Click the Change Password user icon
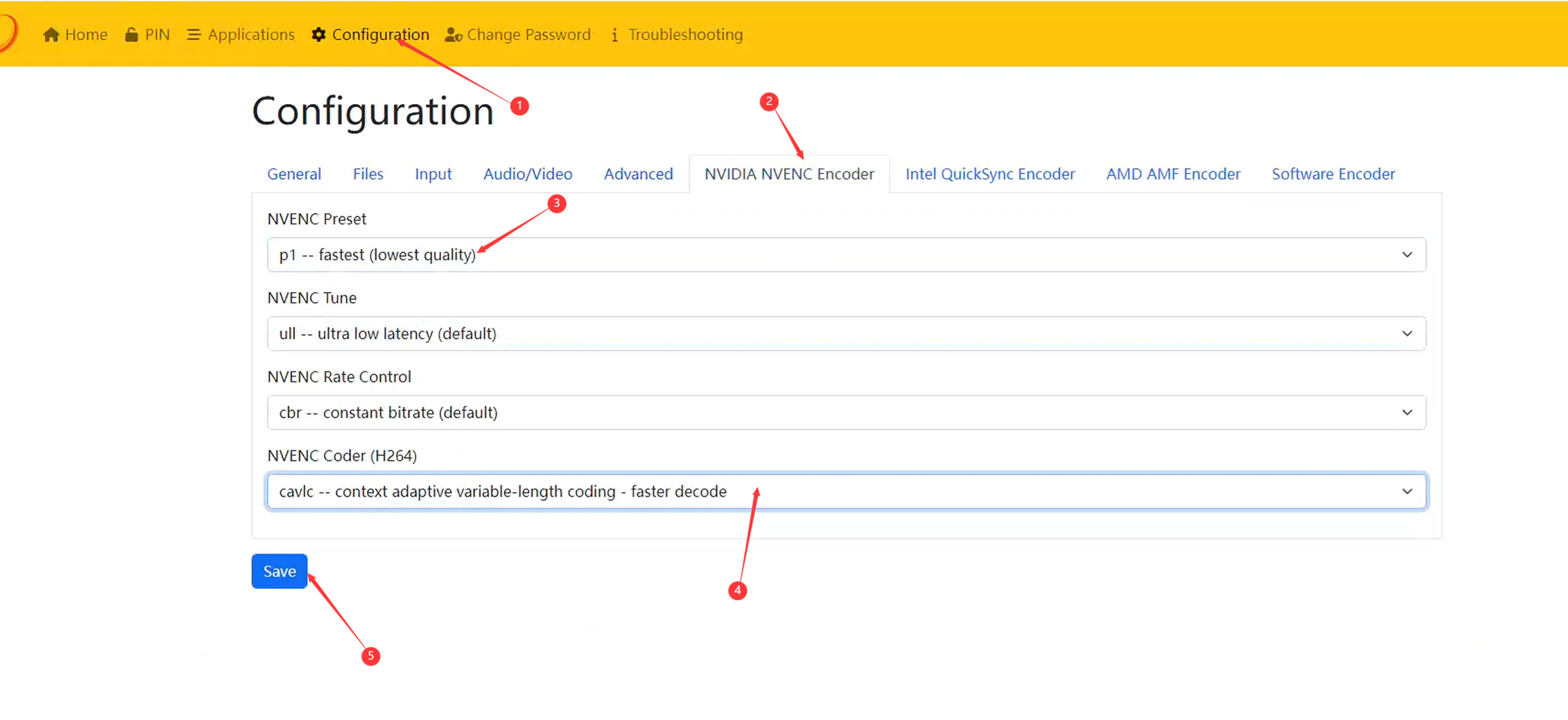 [453, 35]
